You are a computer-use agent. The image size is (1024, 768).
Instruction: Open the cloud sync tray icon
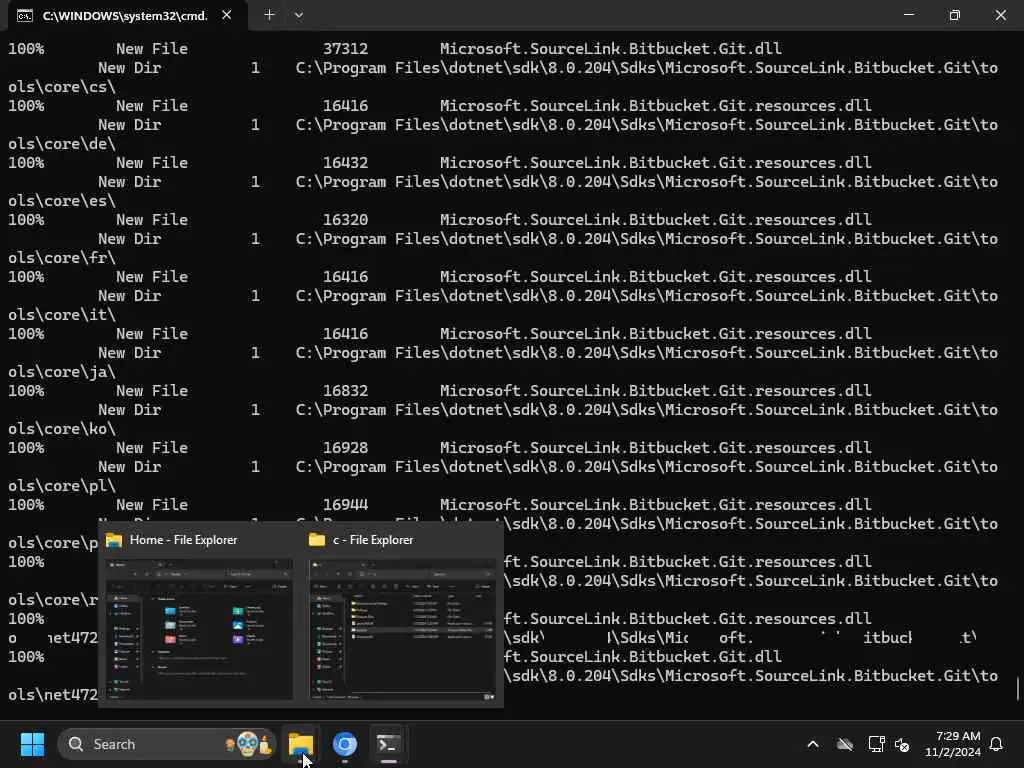click(845, 744)
